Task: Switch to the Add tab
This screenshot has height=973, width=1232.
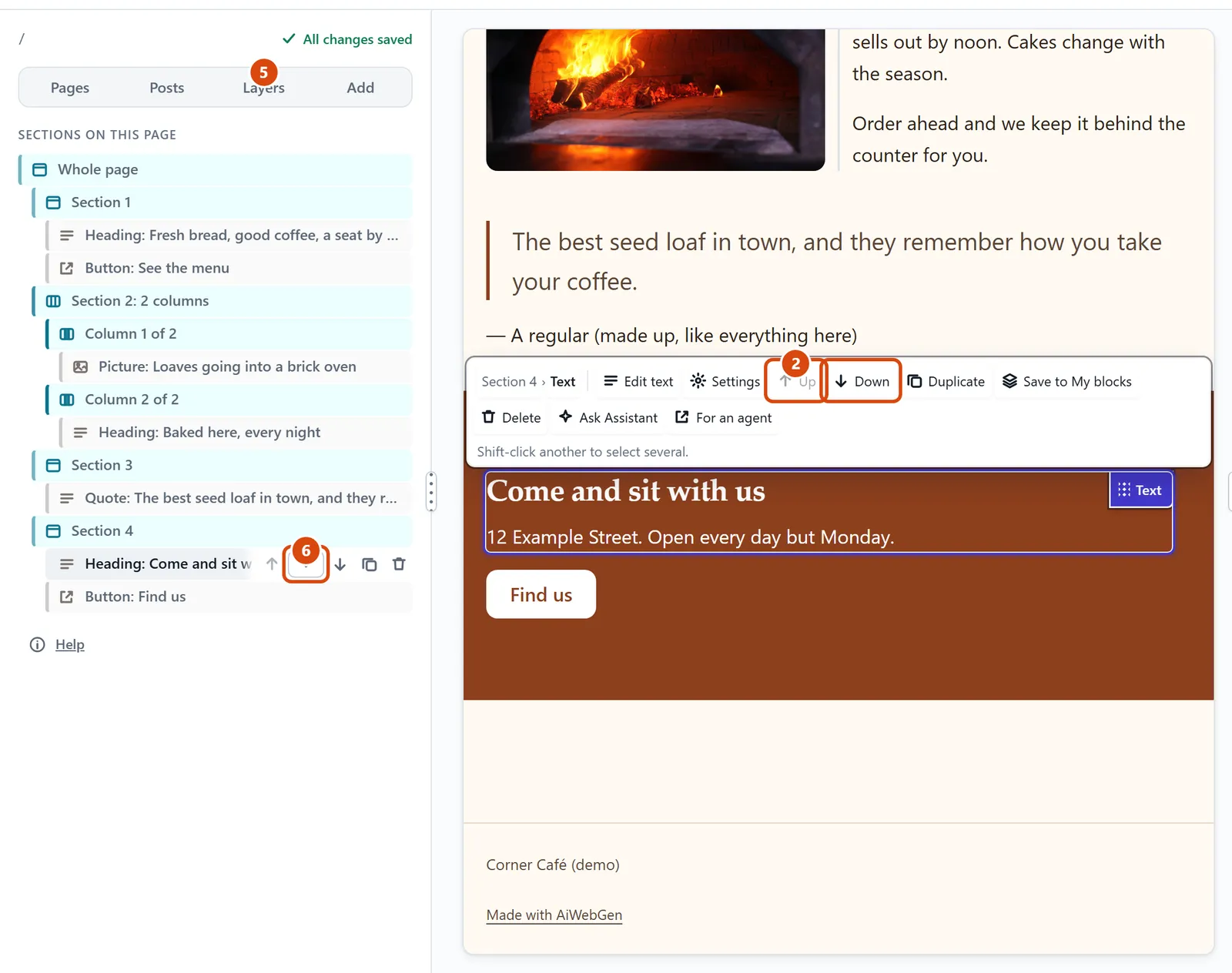Action: tap(360, 88)
